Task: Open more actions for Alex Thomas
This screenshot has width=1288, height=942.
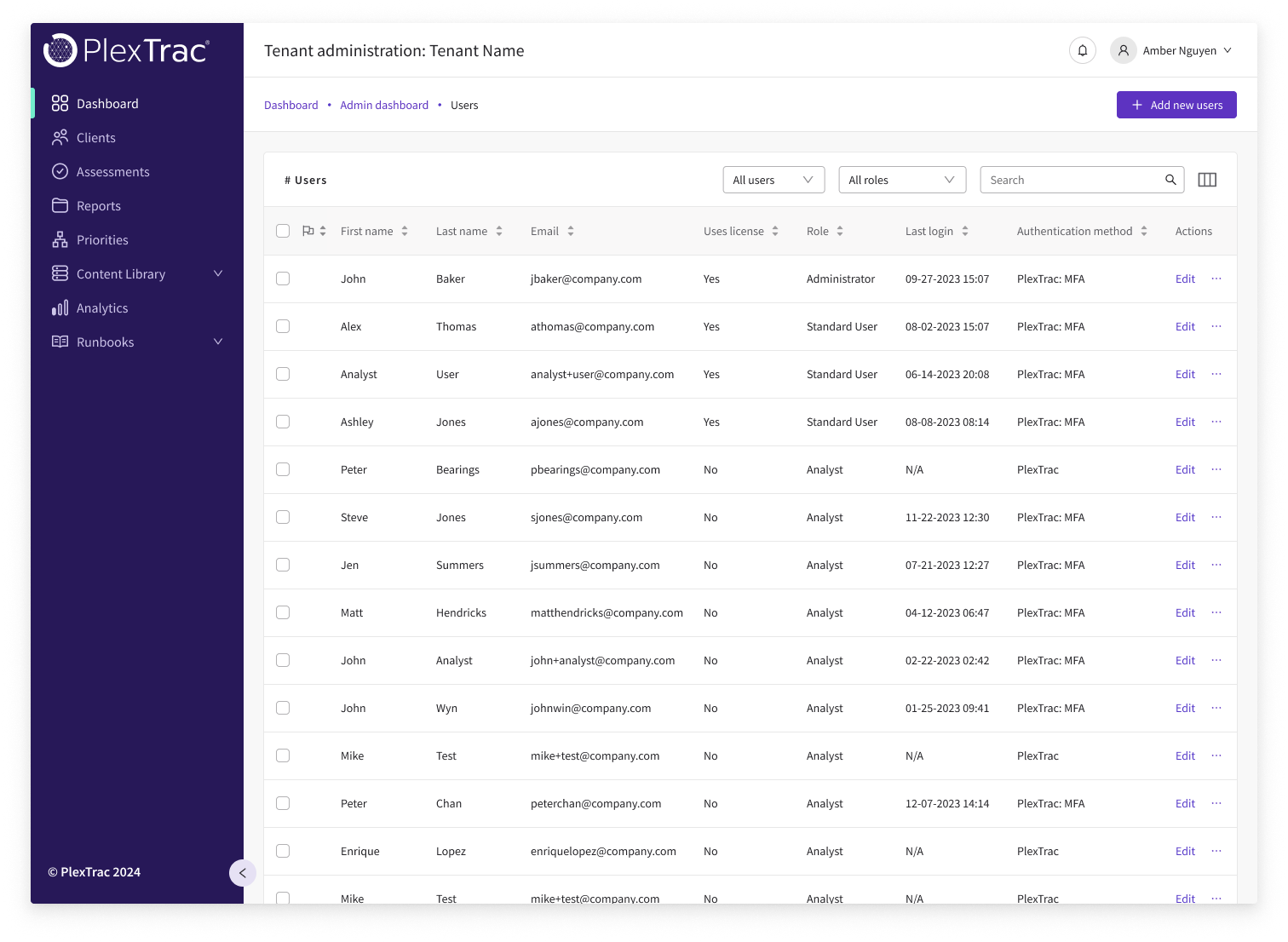Action: [x=1216, y=326]
